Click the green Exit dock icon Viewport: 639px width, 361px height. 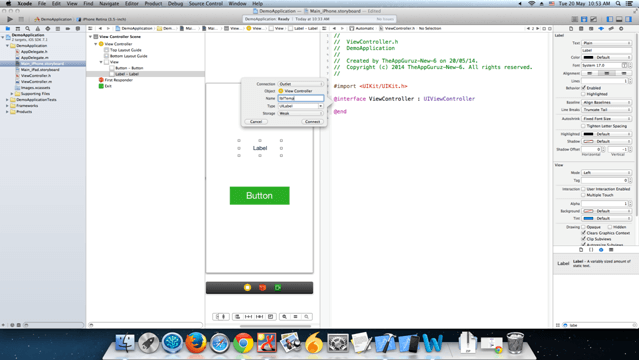tap(278, 288)
